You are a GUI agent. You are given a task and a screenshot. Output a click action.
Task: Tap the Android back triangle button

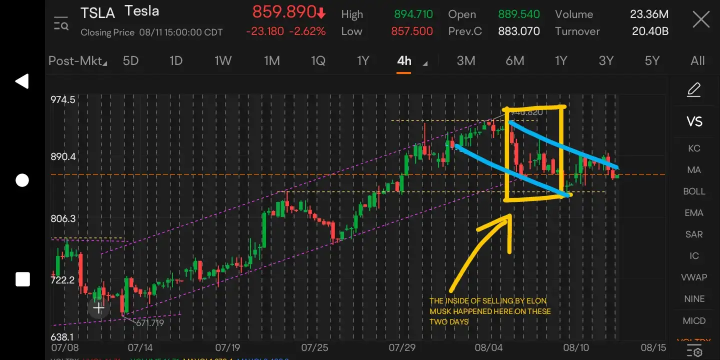click(22, 81)
